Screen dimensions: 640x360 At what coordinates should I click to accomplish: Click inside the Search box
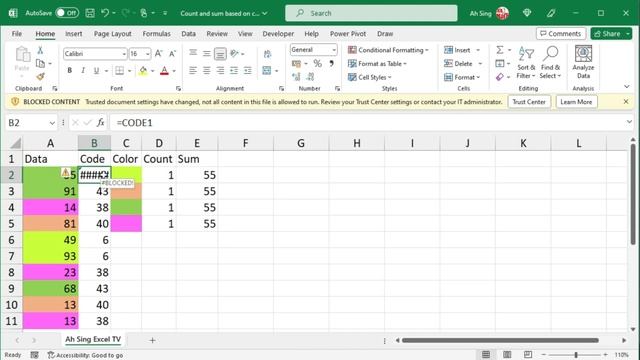click(x=371, y=13)
